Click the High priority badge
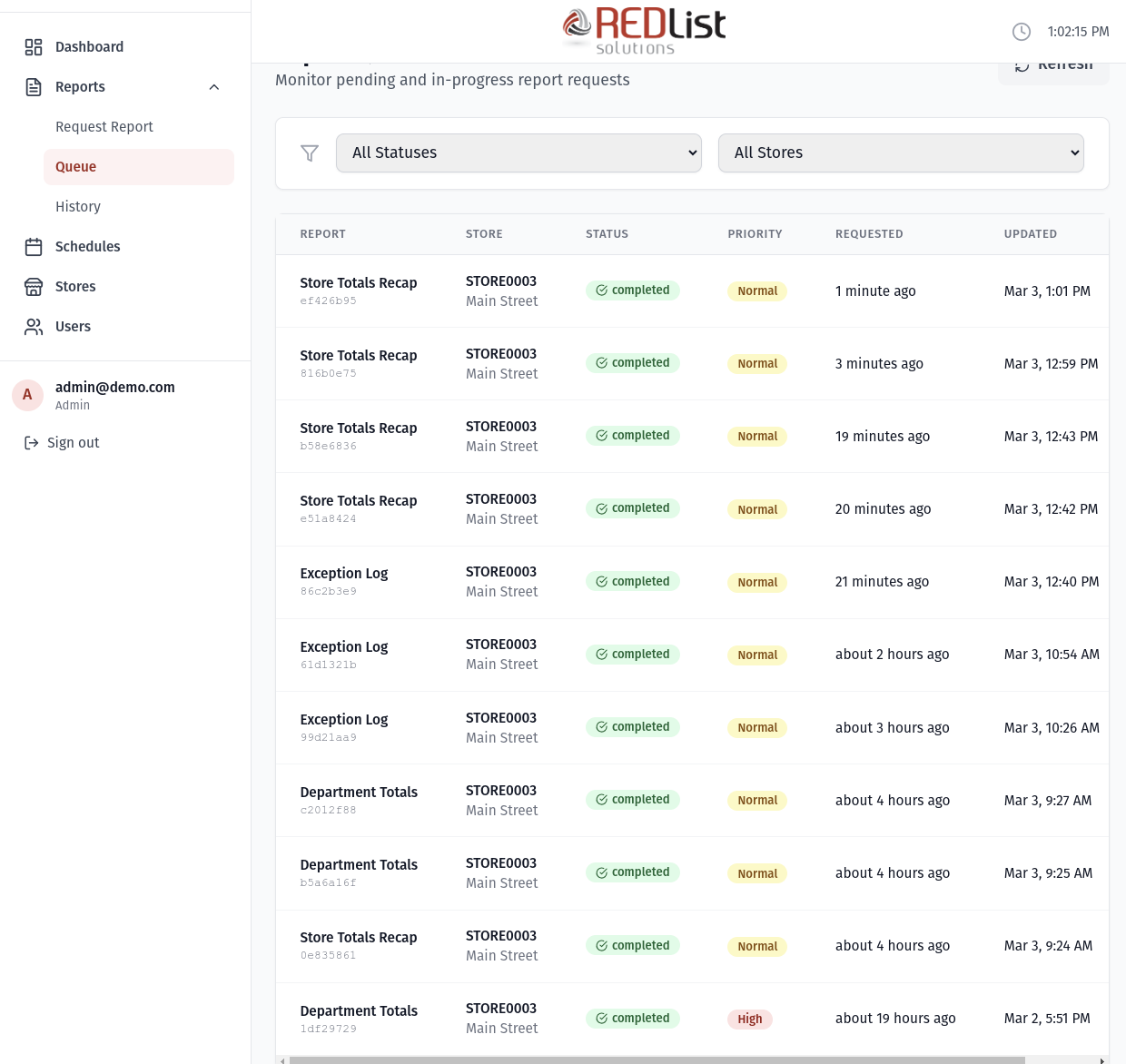The image size is (1126, 1064). point(750,1019)
